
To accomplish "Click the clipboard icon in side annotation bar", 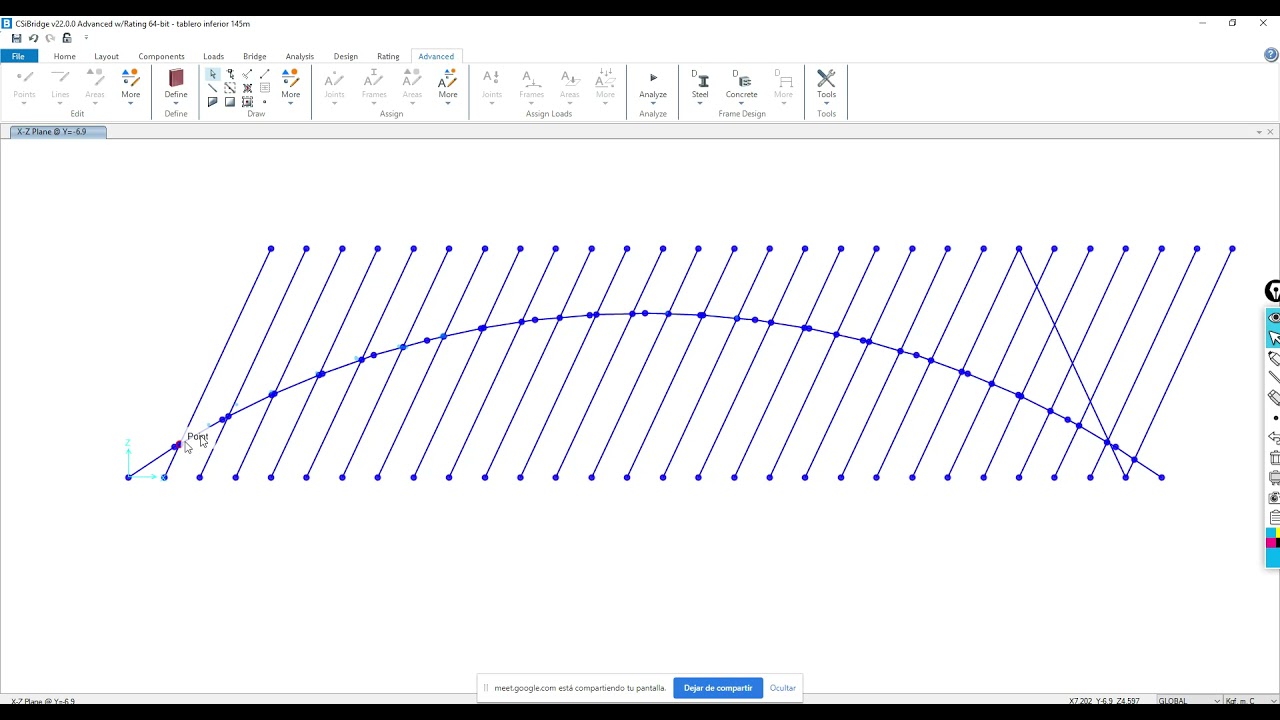I will coord(1274,517).
